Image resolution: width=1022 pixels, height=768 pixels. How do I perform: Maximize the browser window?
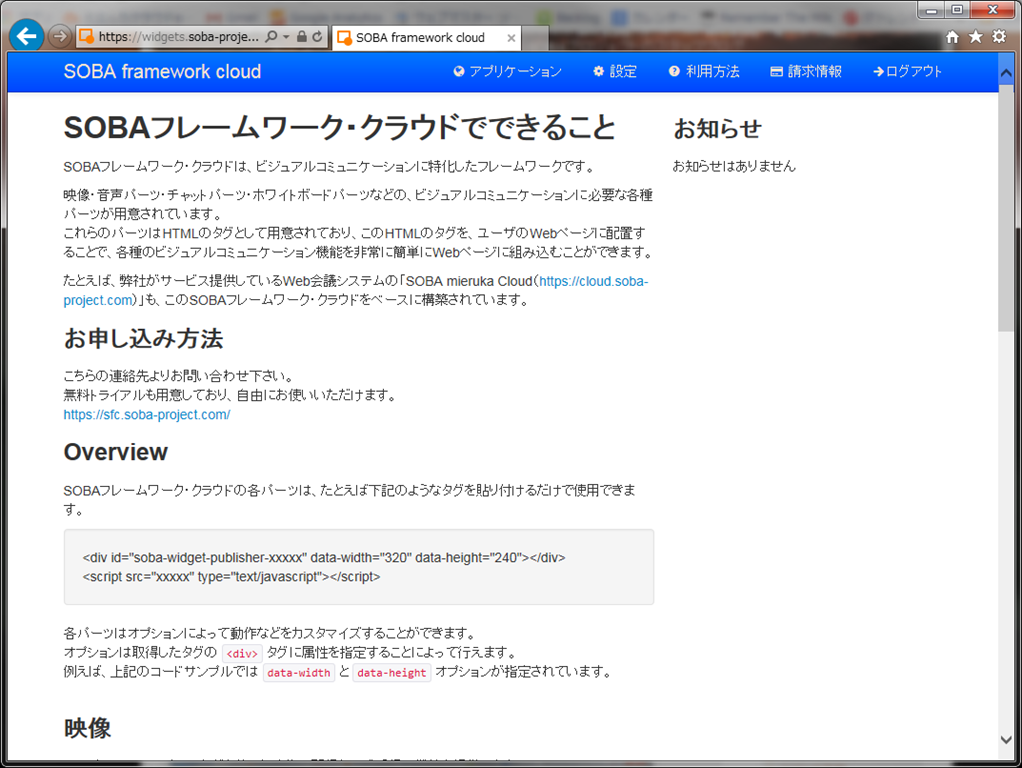957,10
